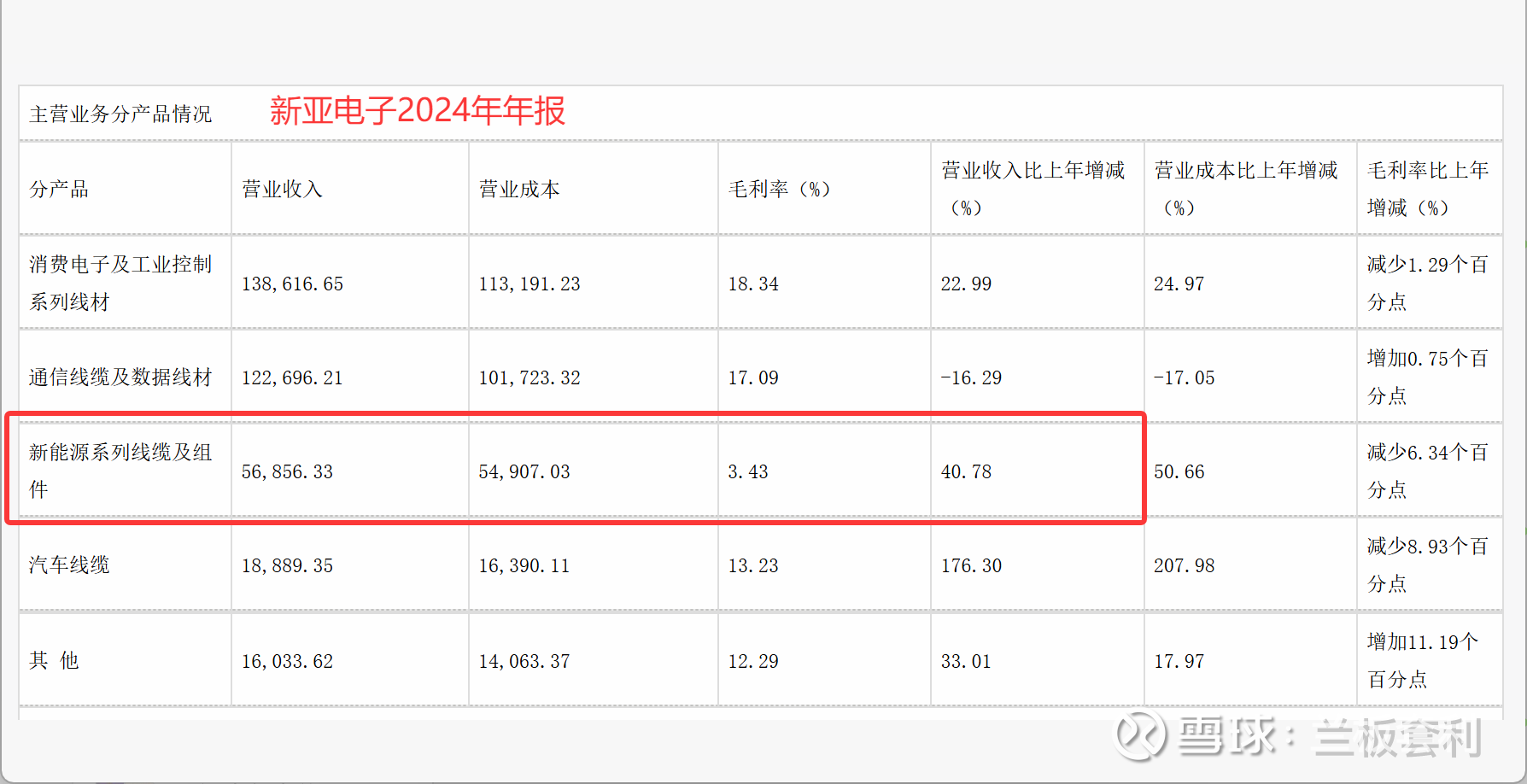Click cost change value -17.05
The image size is (1527, 784).
[x=1184, y=377]
